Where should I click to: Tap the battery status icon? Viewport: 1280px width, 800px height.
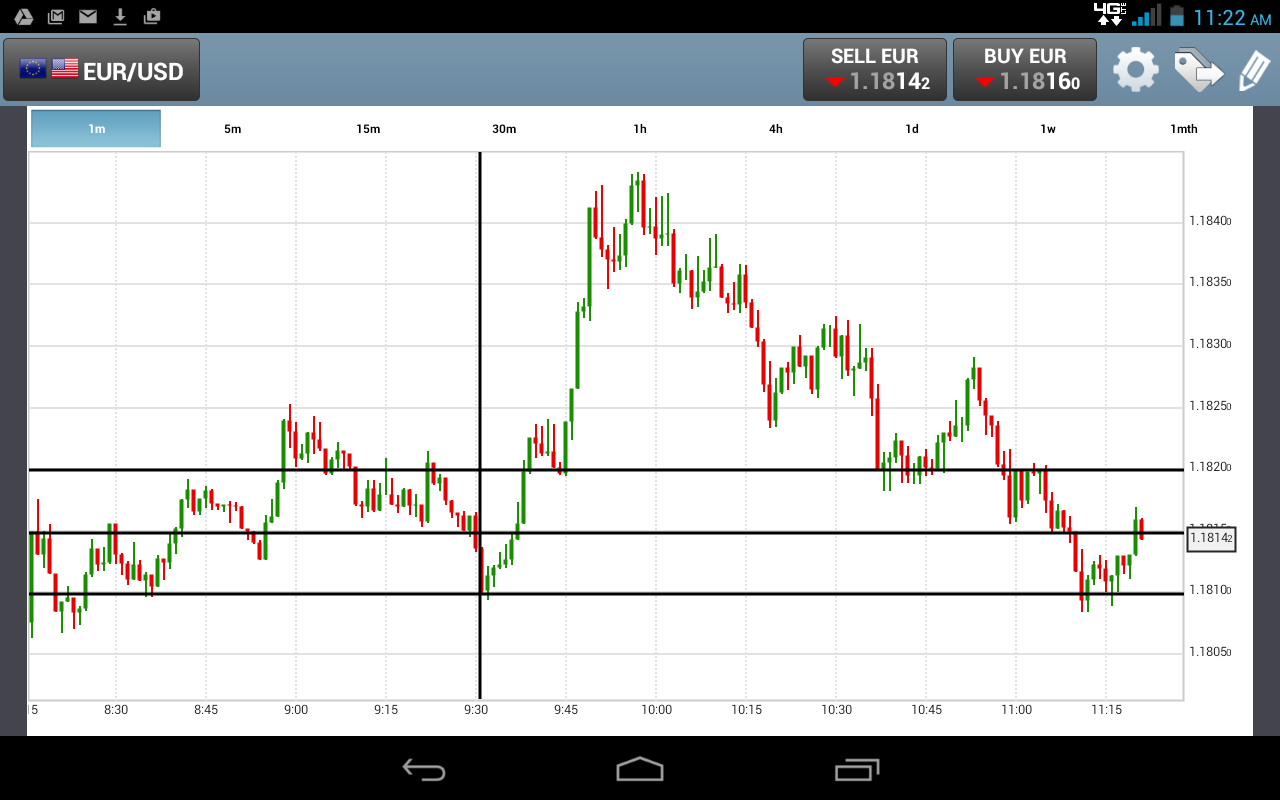click(1177, 15)
